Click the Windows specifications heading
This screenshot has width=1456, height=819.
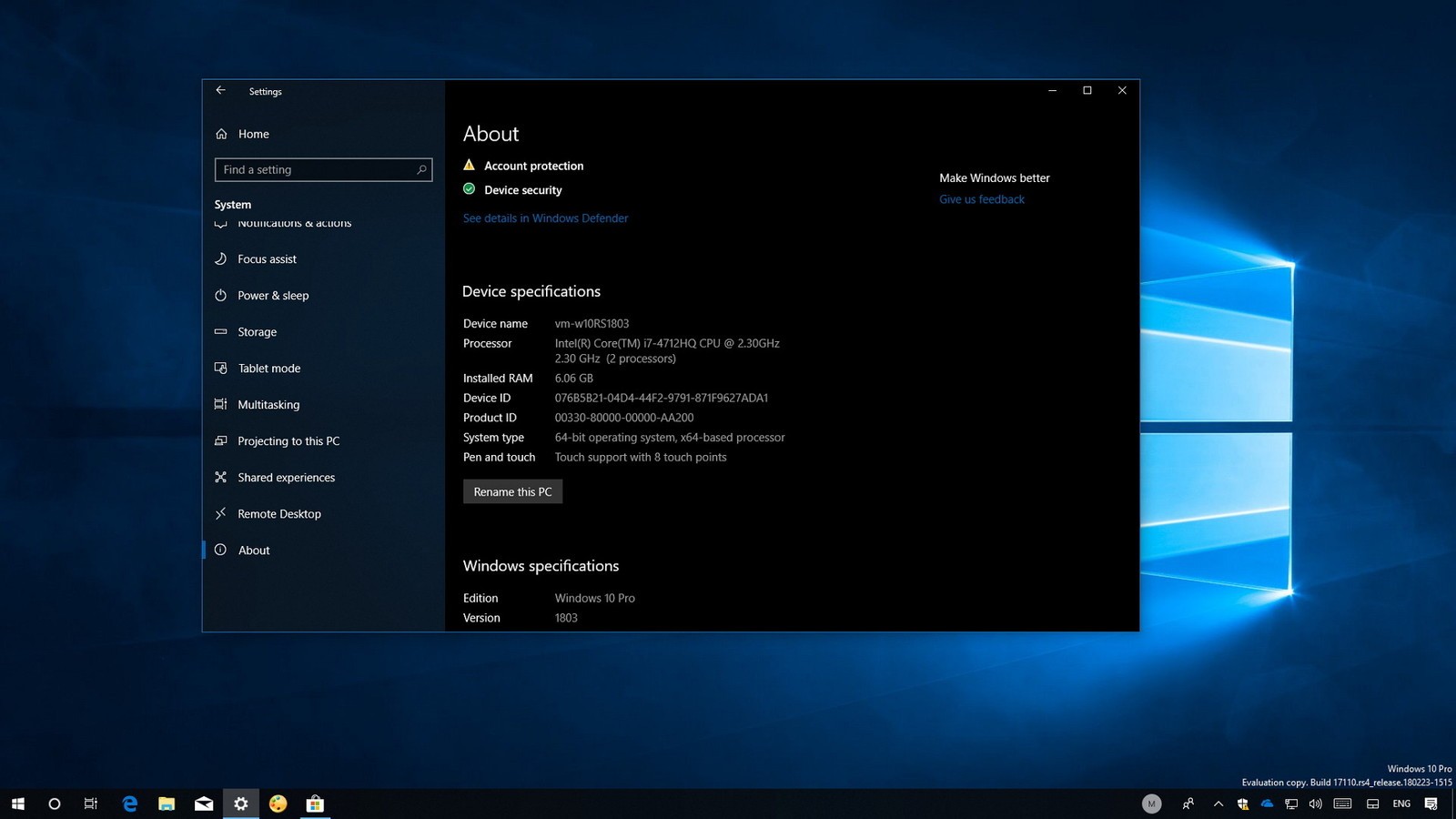(x=541, y=566)
